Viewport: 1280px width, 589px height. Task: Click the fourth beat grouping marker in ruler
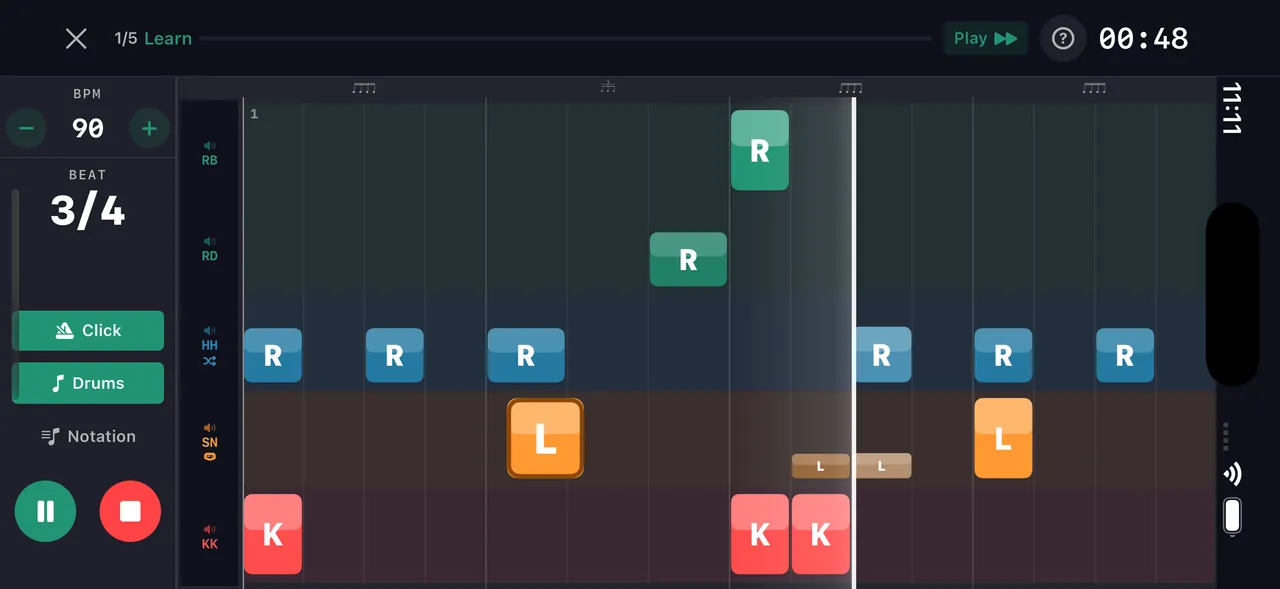(1094, 88)
